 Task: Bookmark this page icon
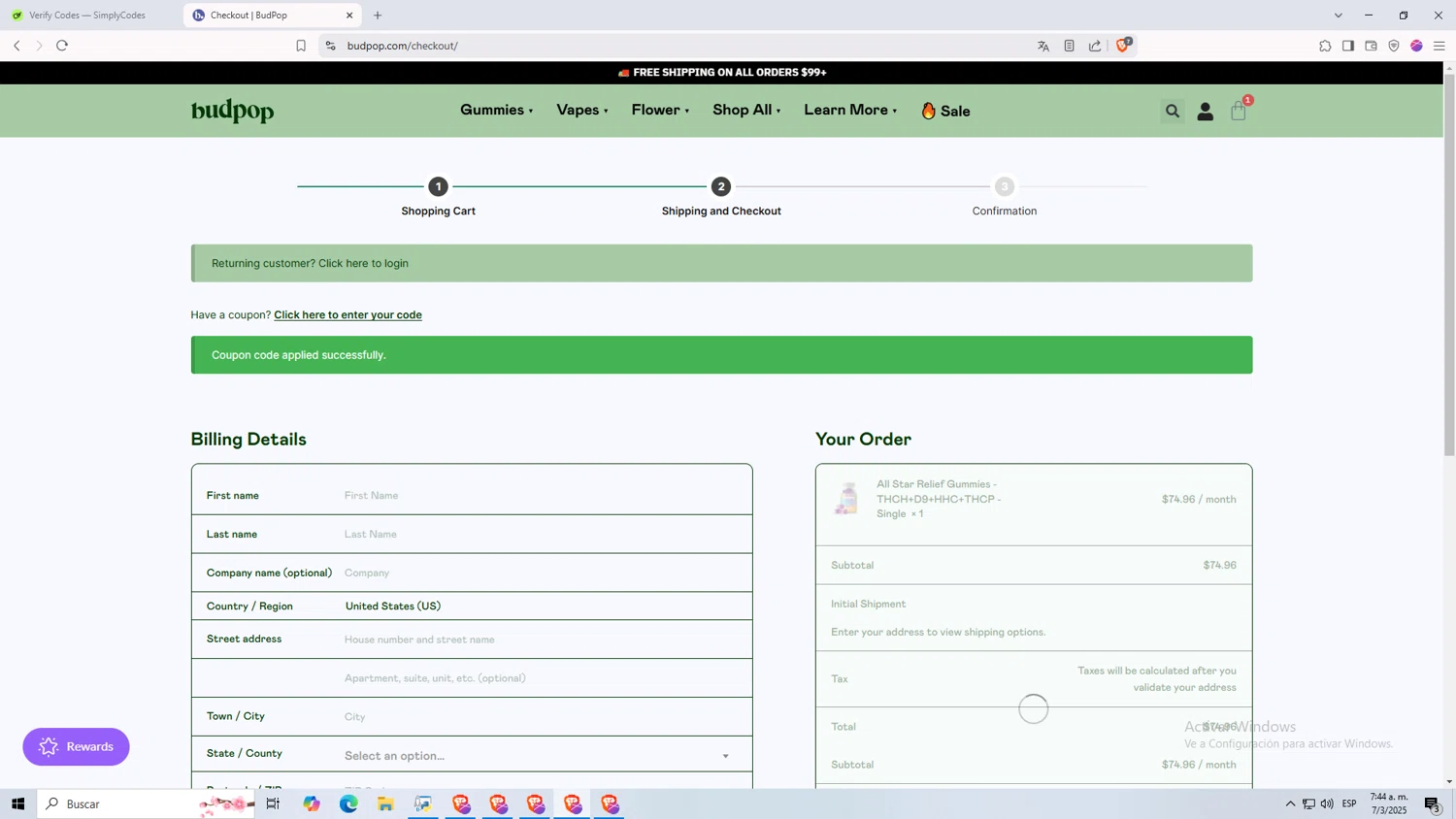point(301,46)
